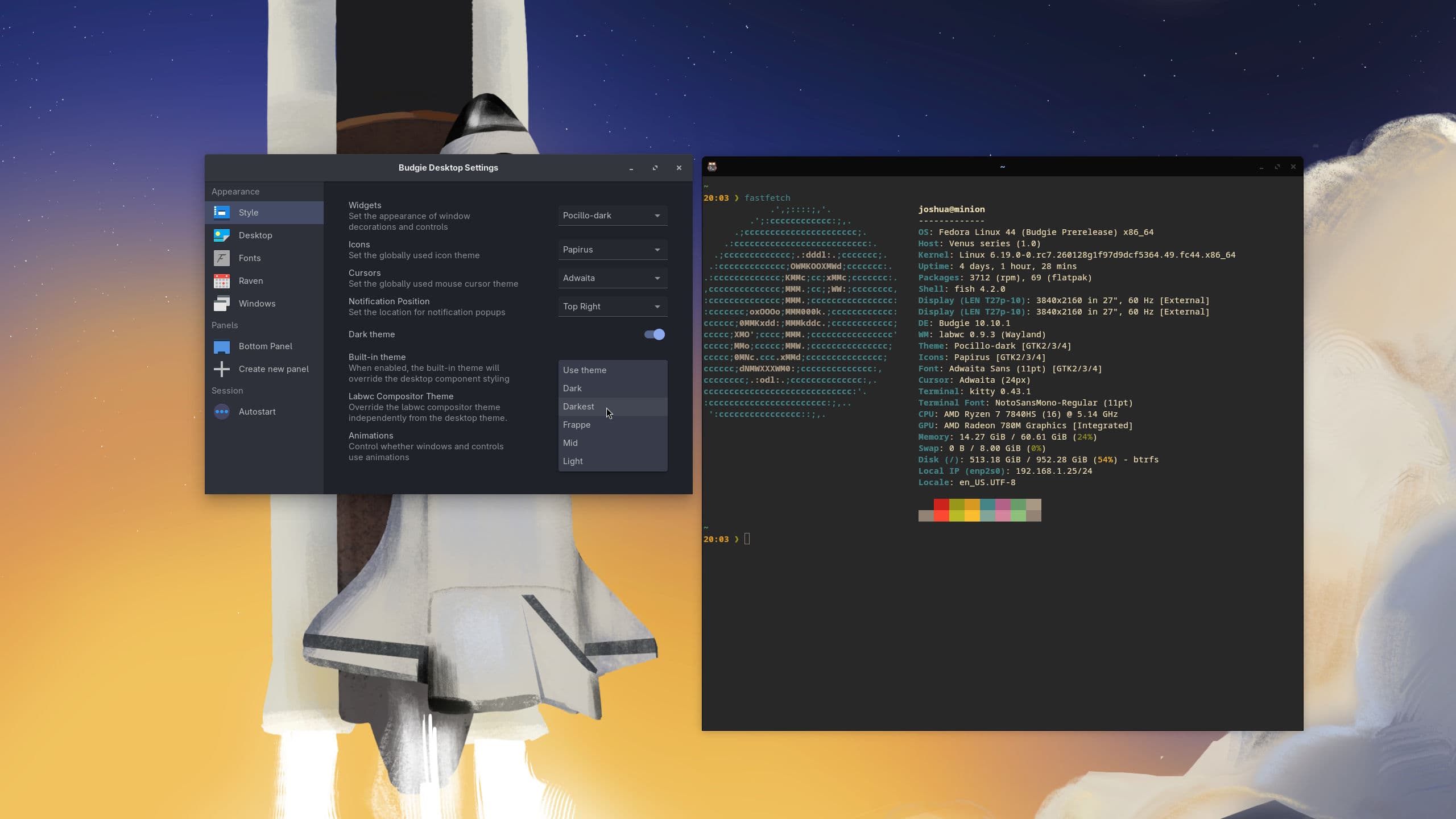Click the red swatch in the fastfetch palette
The height and width of the screenshot is (819, 1456).
[x=941, y=505]
